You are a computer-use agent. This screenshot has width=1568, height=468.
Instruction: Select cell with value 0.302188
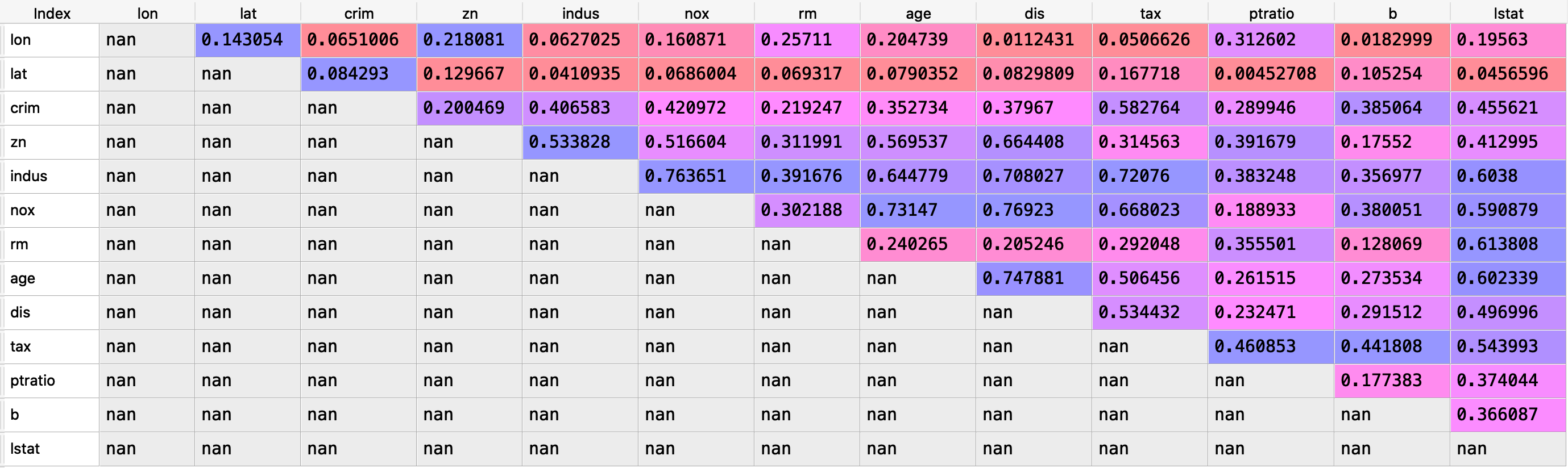point(807,210)
